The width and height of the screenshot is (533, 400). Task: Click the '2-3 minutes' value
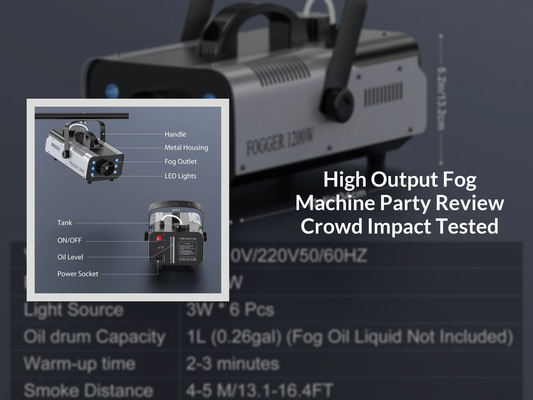point(233,364)
